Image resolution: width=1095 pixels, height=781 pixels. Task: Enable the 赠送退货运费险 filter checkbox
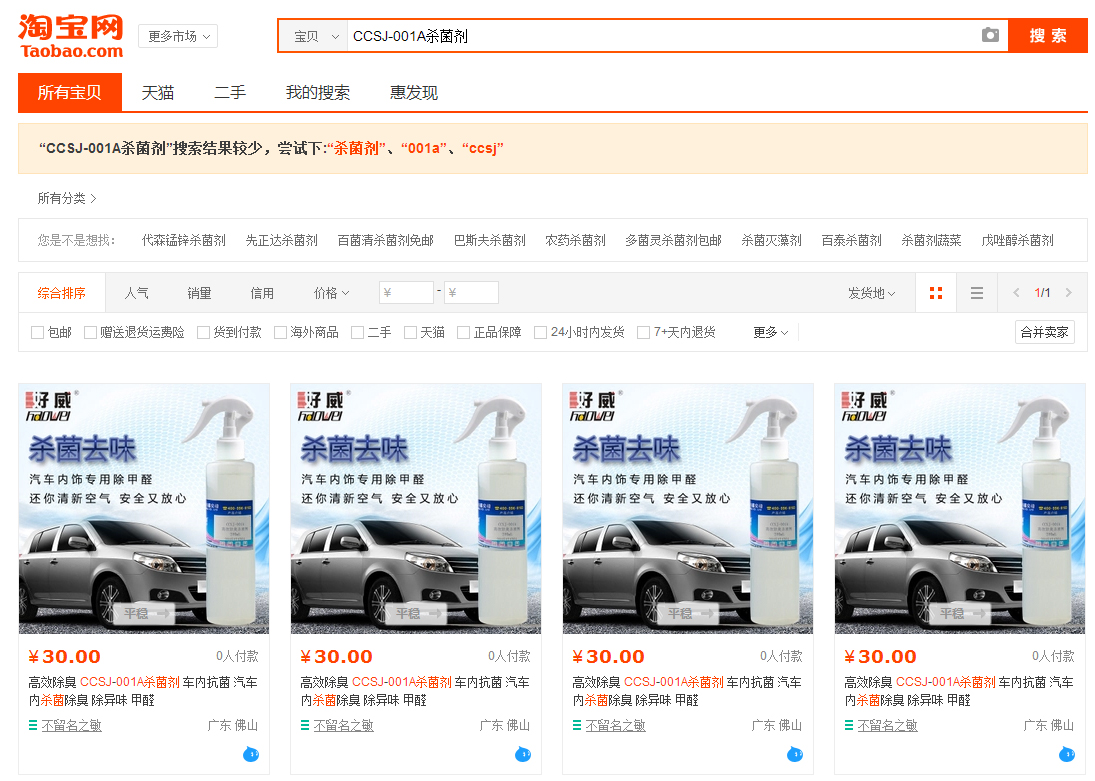90,333
